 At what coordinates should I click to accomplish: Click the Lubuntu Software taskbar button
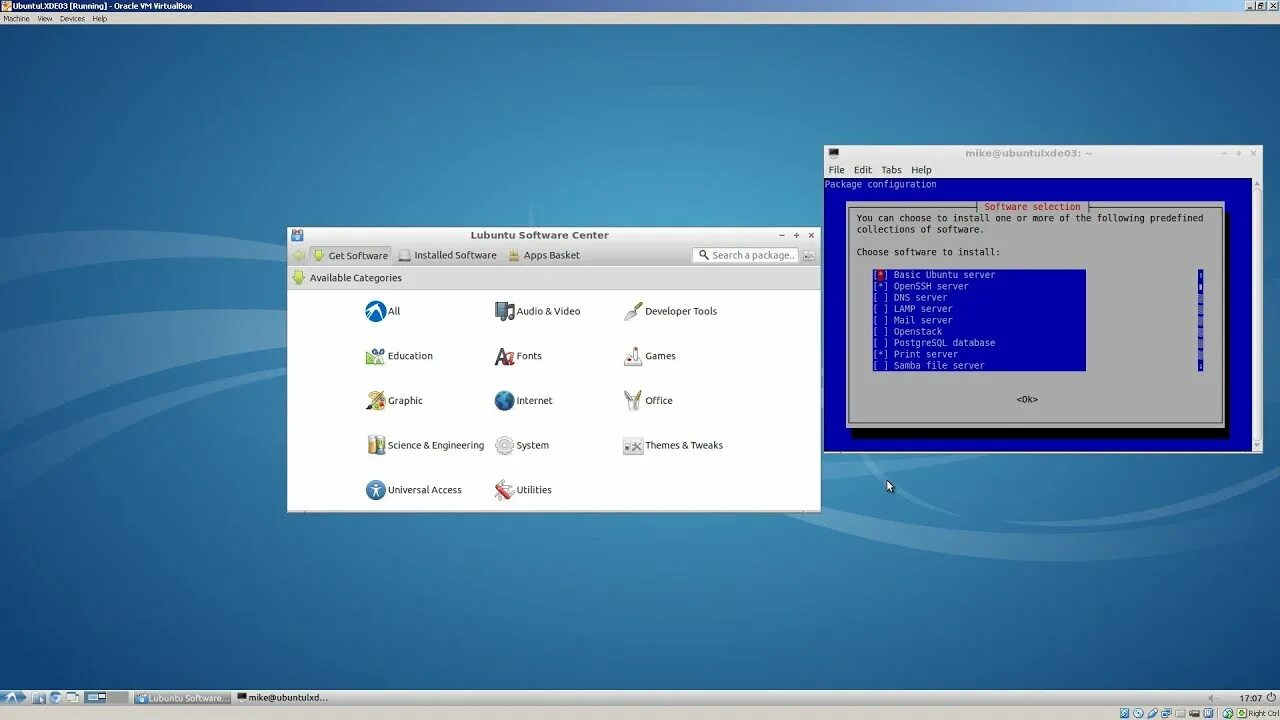[182, 698]
